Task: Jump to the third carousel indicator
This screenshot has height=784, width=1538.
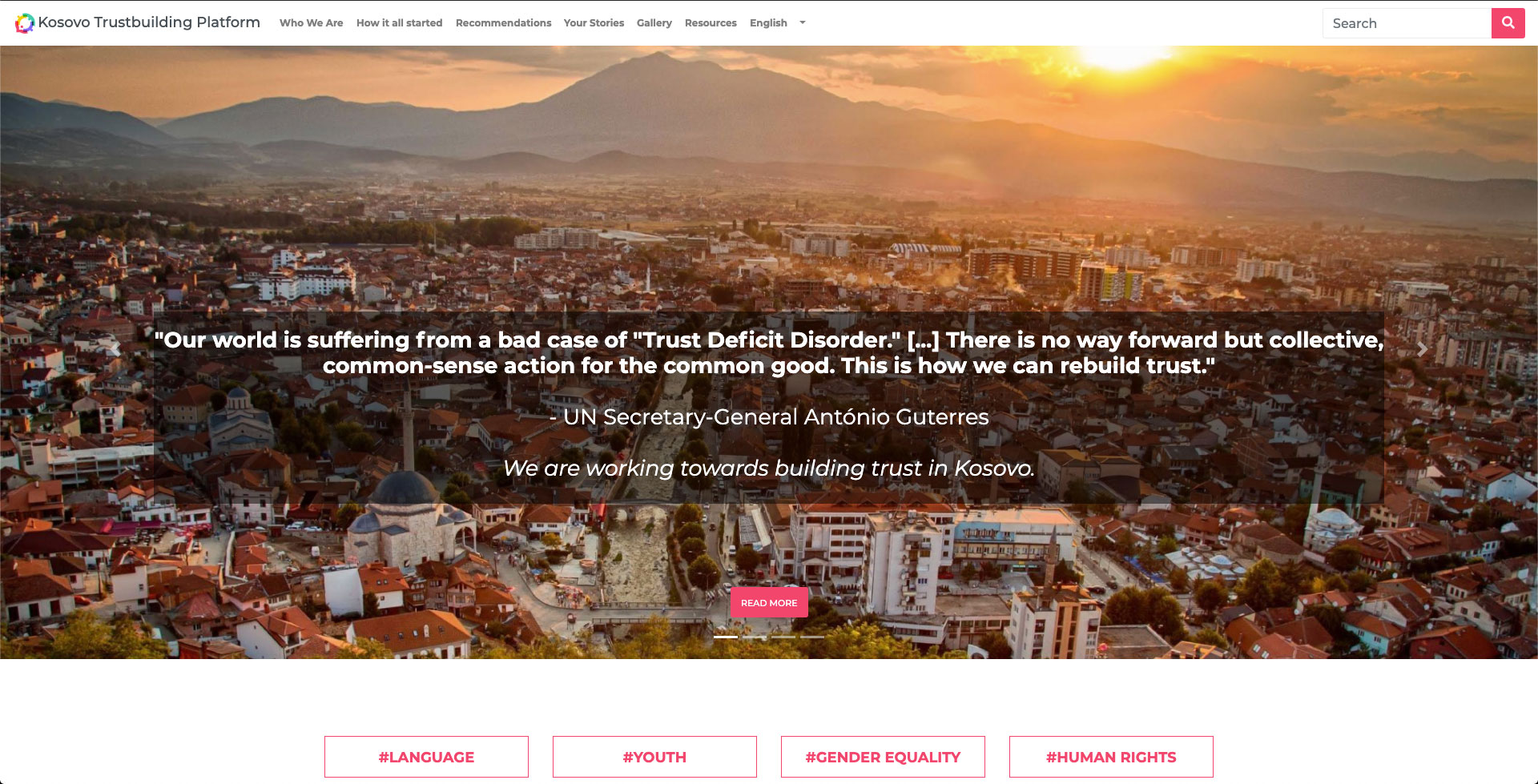Action: point(783,637)
